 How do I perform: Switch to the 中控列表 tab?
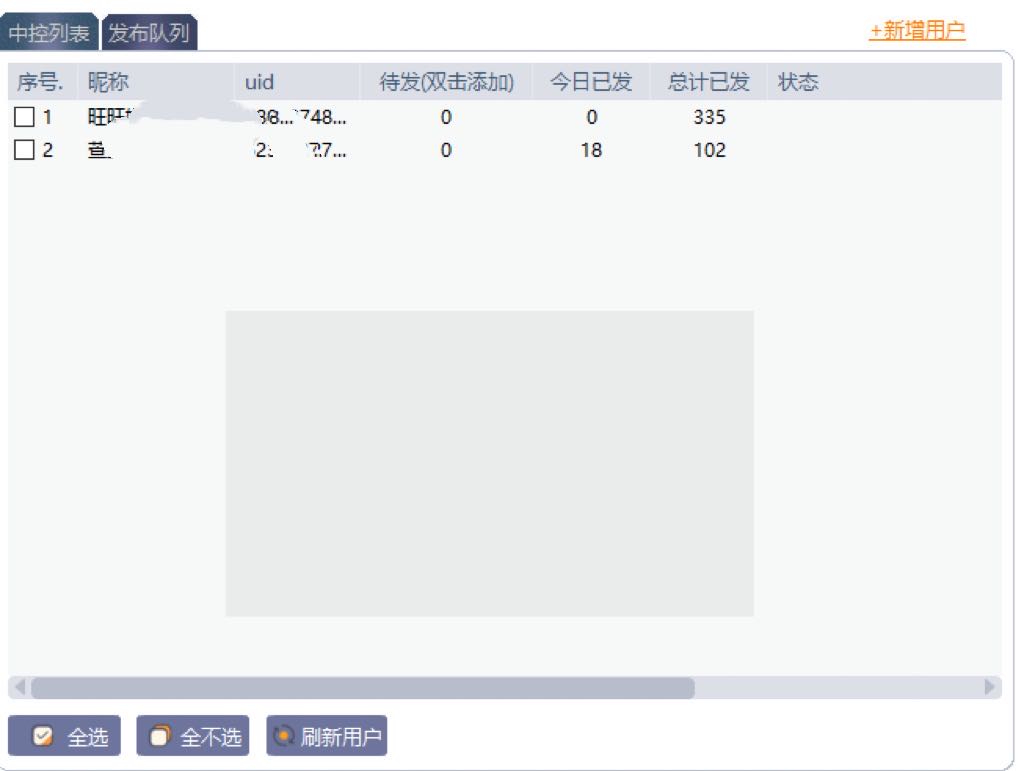[49, 33]
